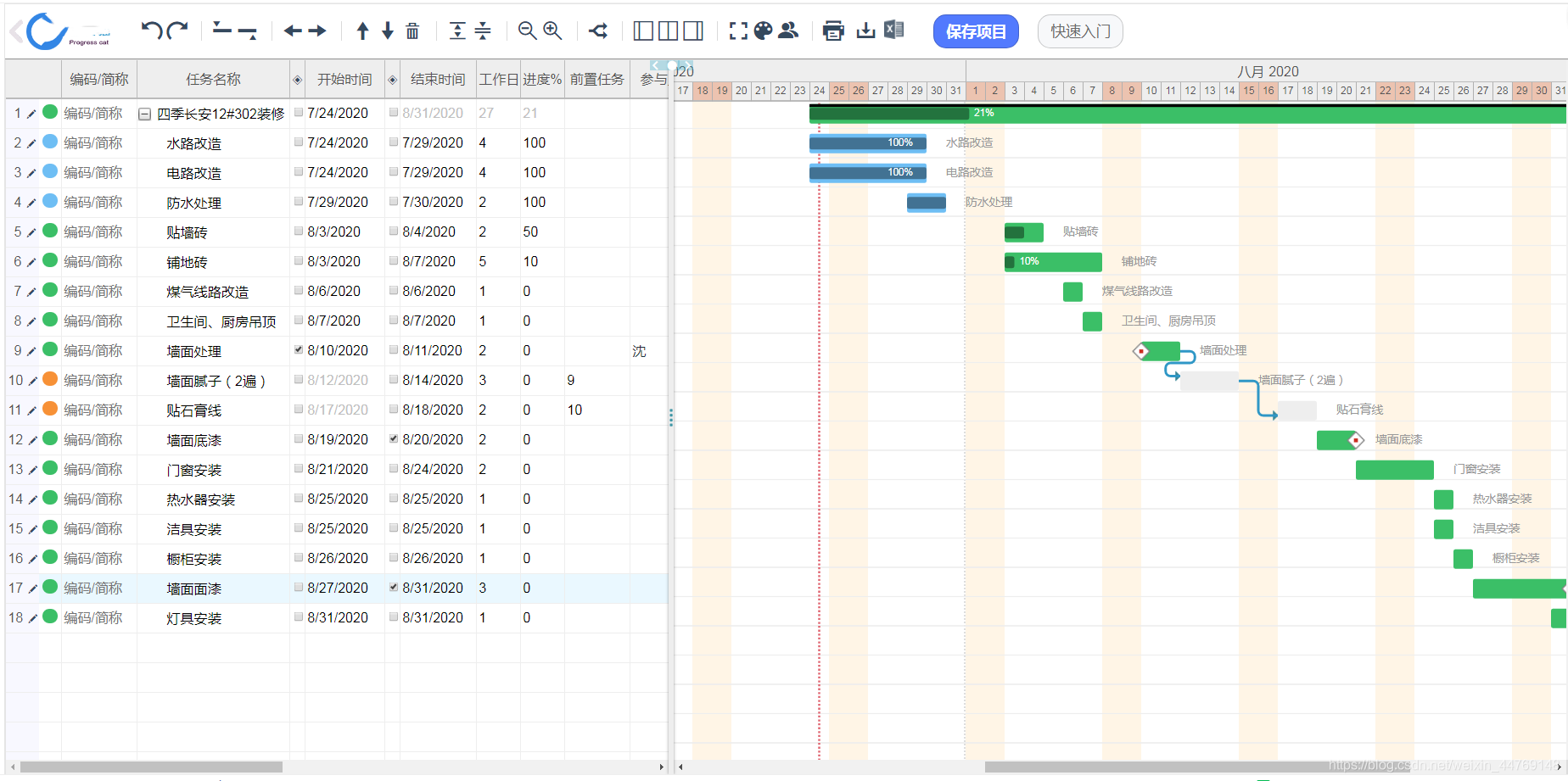Viewport: 1568px width, 781px height.
Task: Show the task grid only layout
Action: (x=644, y=31)
